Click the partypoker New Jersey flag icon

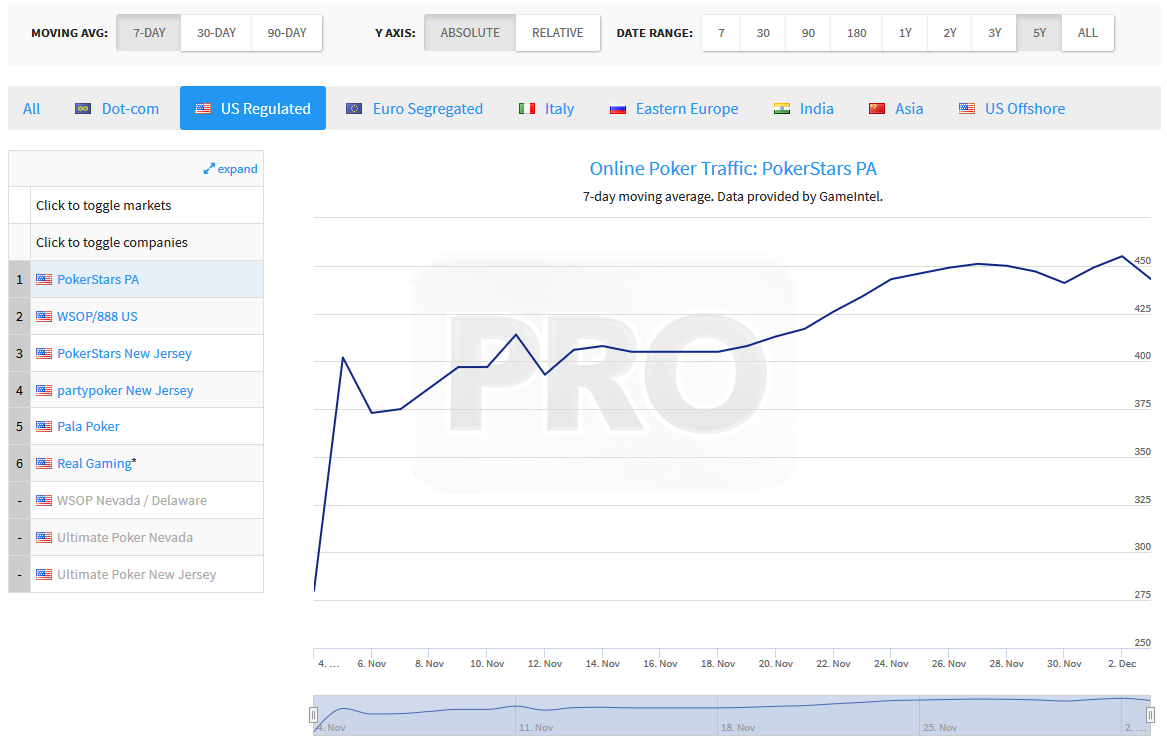44,391
